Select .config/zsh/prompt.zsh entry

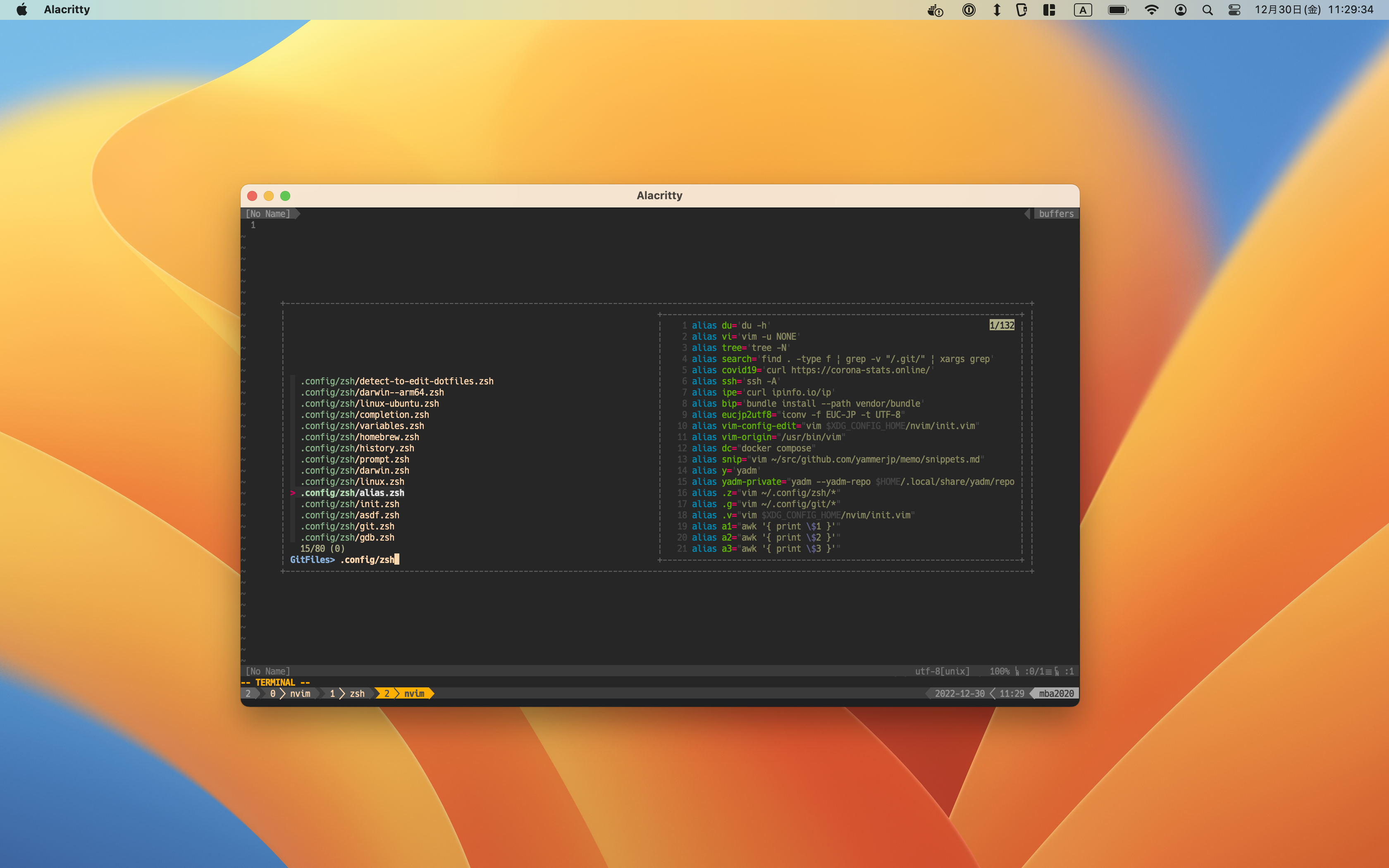[355, 459]
